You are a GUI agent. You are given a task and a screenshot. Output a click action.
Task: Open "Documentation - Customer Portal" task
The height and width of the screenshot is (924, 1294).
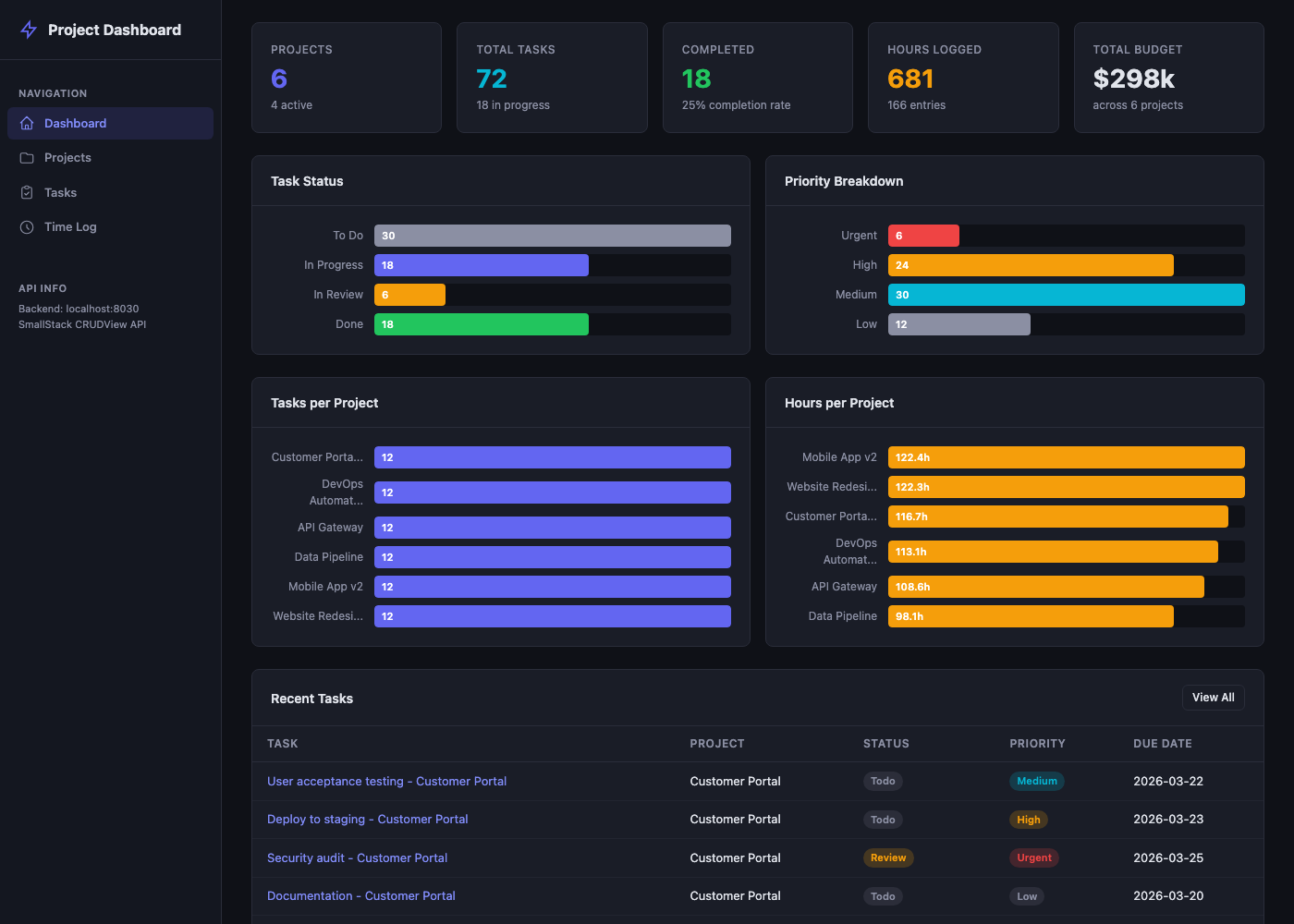(360, 895)
